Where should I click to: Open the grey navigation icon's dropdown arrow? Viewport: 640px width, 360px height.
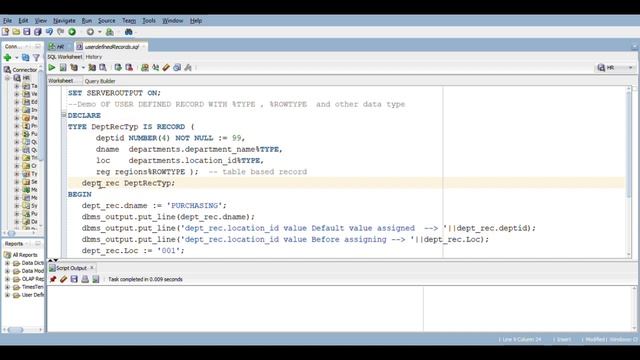pos(99,32)
